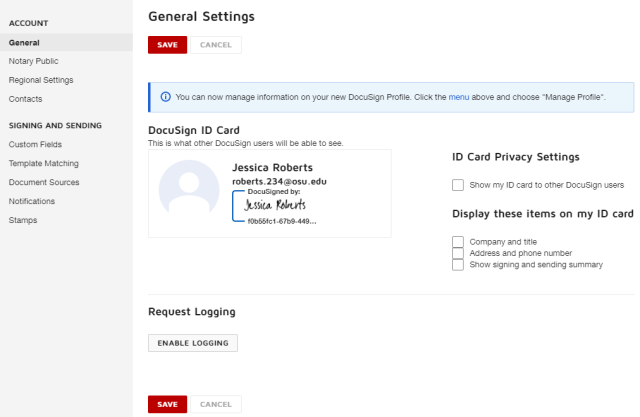Go to Notary Public settings
The image size is (640, 417).
pyautogui.click(x=33, y=61)
